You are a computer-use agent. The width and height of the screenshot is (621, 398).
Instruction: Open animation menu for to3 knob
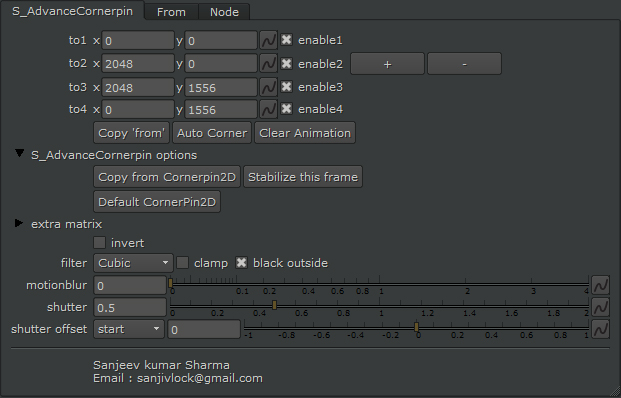coord(269,87)
